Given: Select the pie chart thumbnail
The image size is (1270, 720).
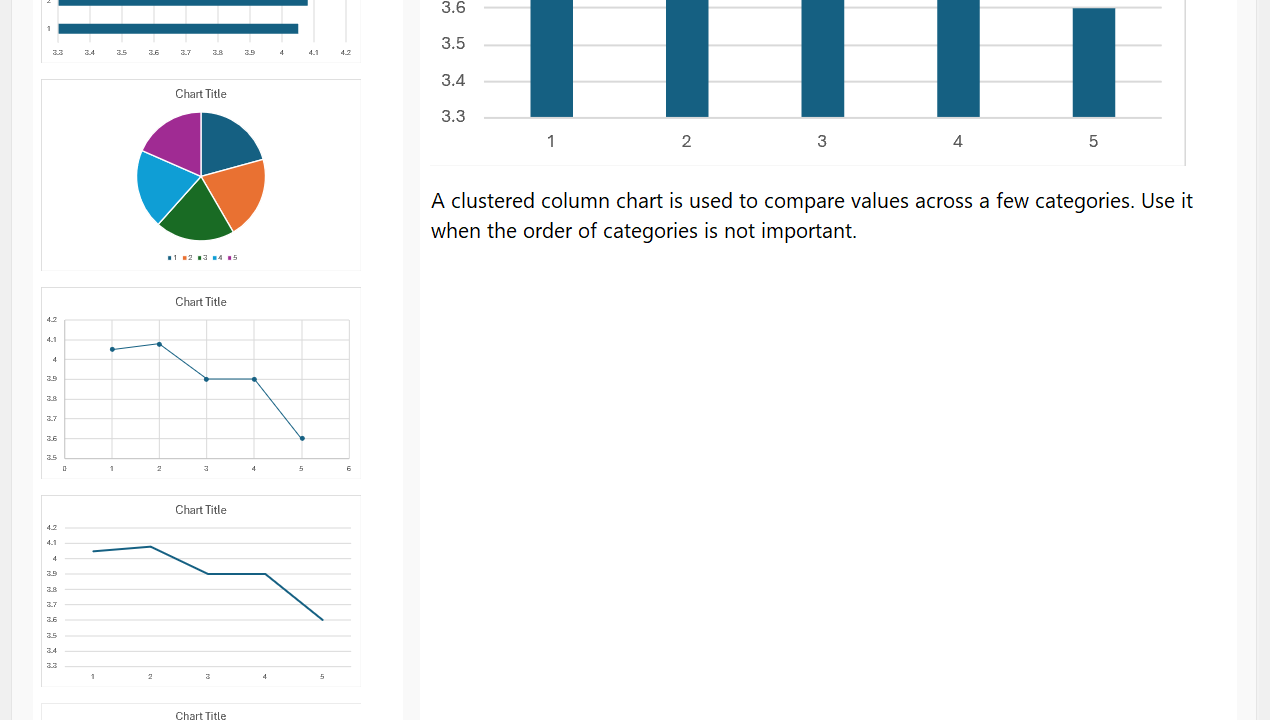Looking at the screenshot, I should [x=201, y=175].
